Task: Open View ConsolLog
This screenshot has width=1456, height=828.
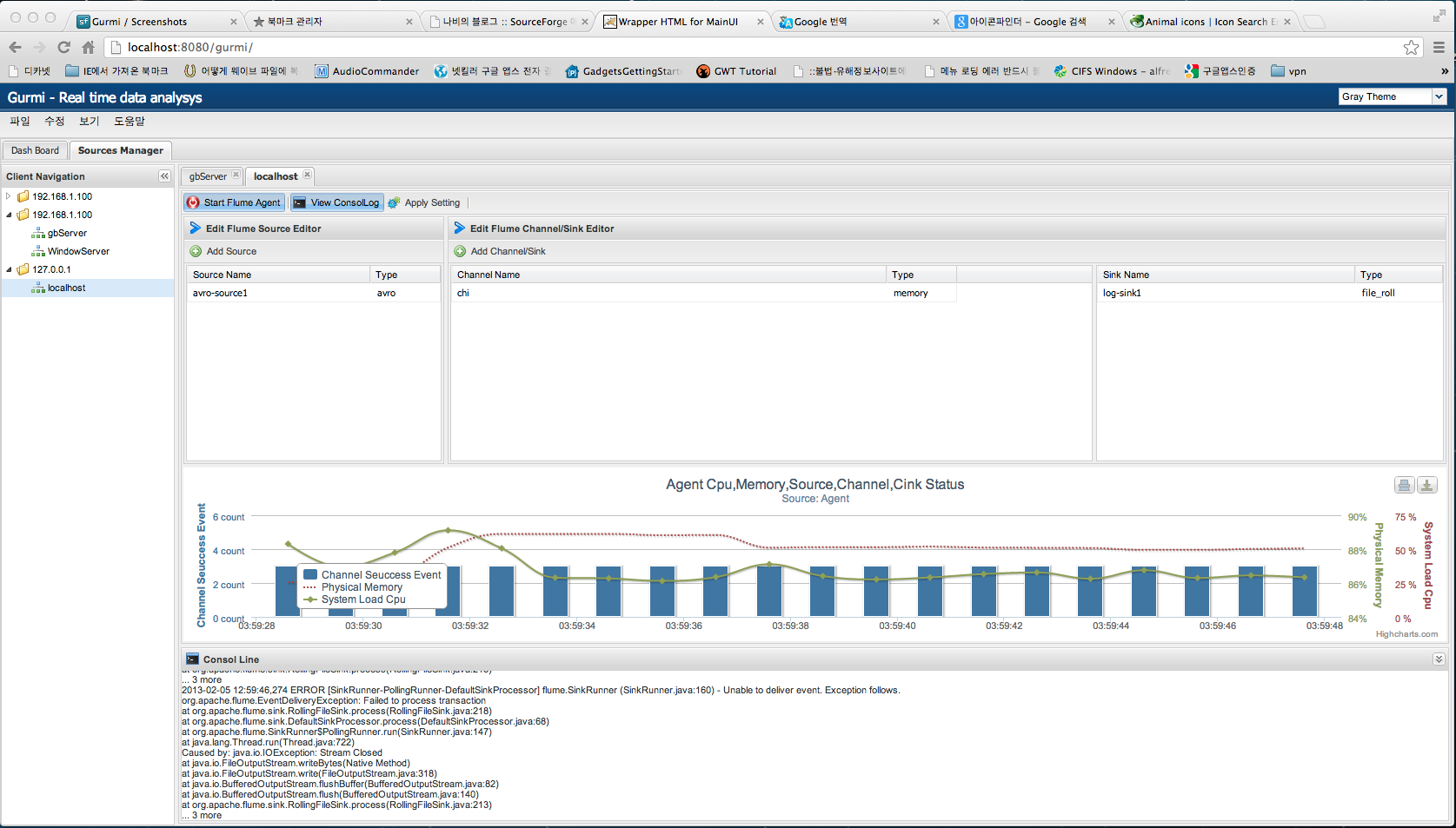Action: click(336, 202)
